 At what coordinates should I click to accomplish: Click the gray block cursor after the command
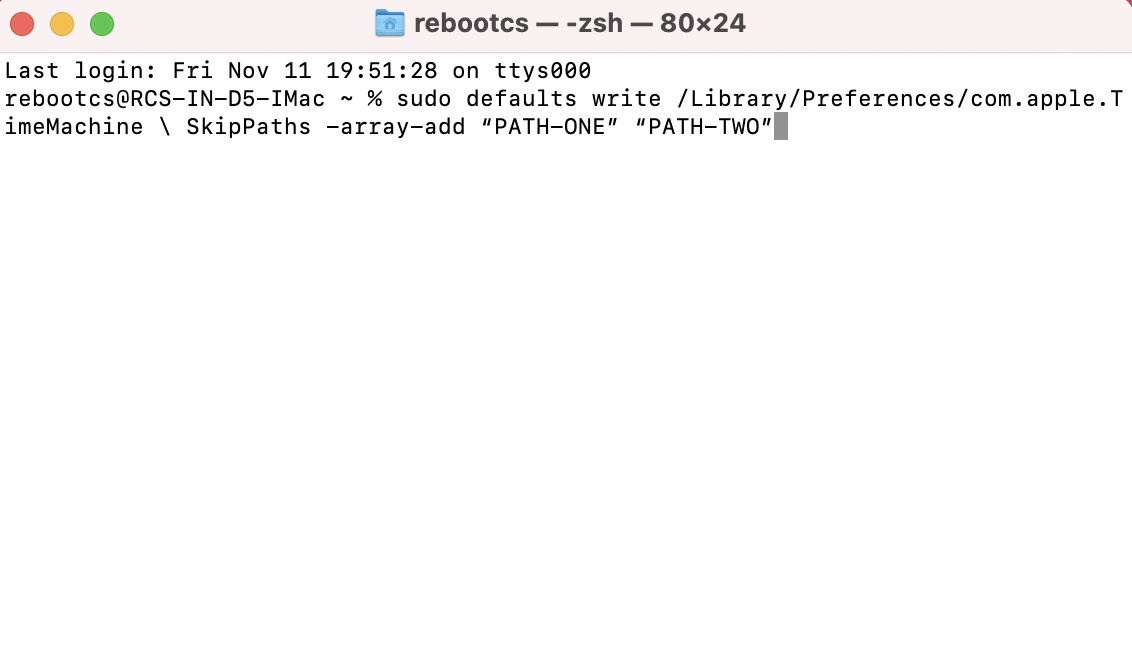point(781,127)
